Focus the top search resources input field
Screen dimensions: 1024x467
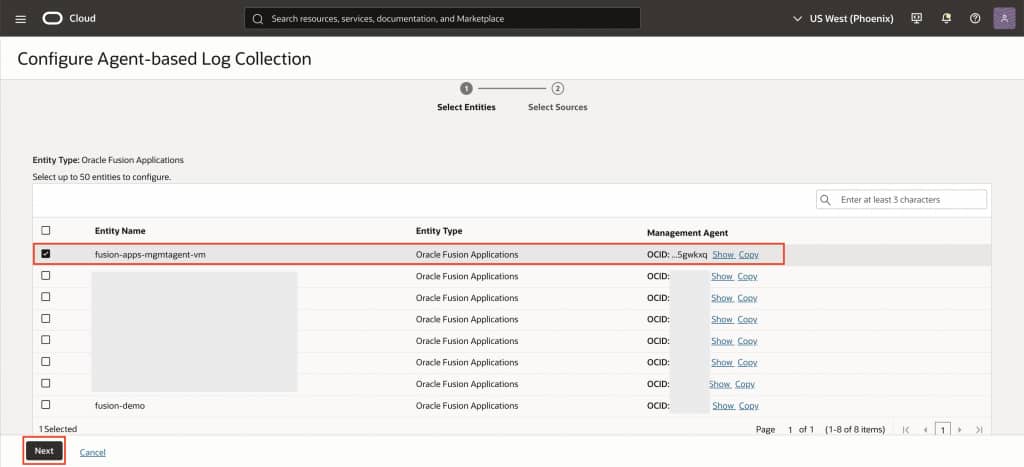442,19
